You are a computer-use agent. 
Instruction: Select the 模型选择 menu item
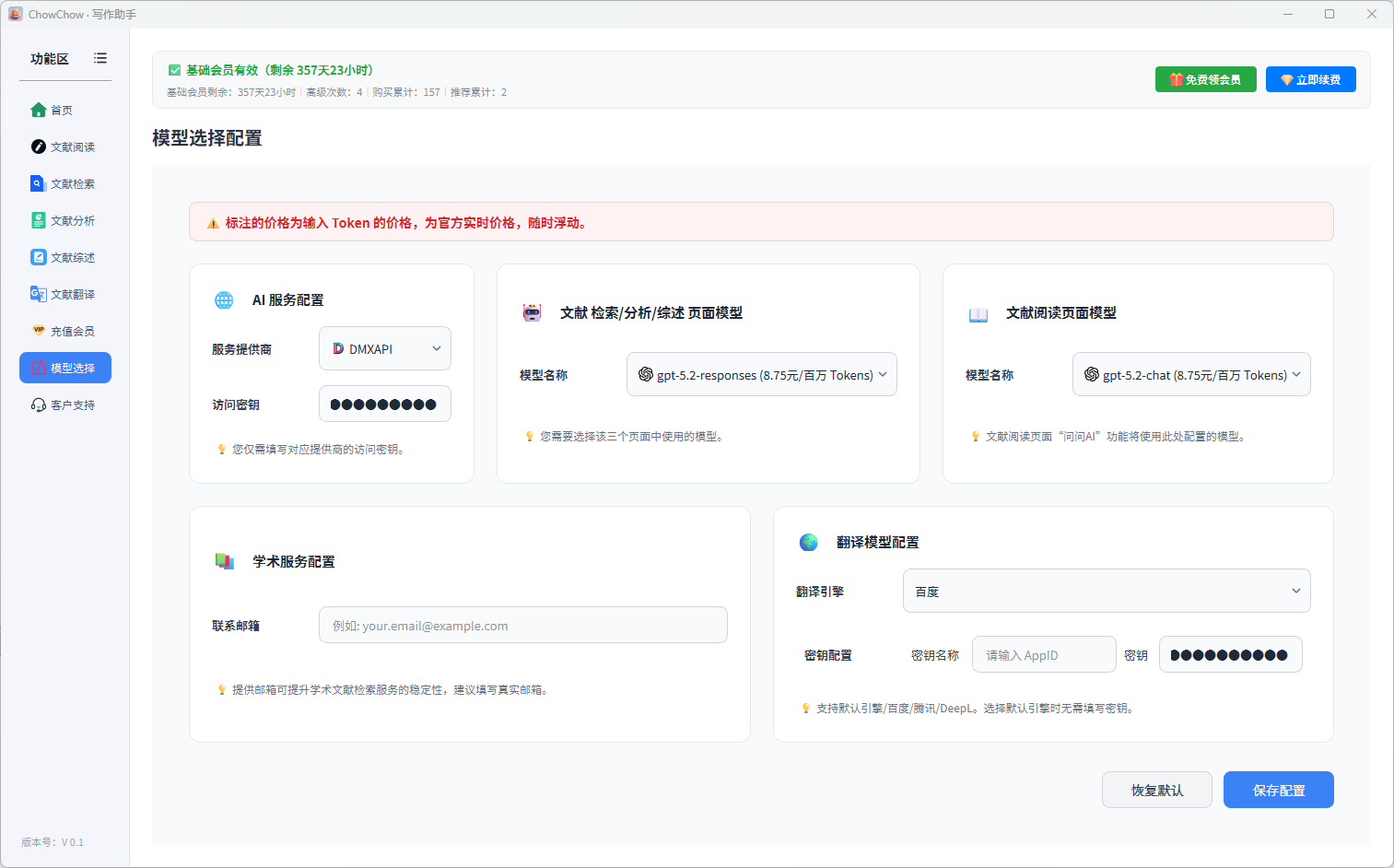tap(65, 369)
